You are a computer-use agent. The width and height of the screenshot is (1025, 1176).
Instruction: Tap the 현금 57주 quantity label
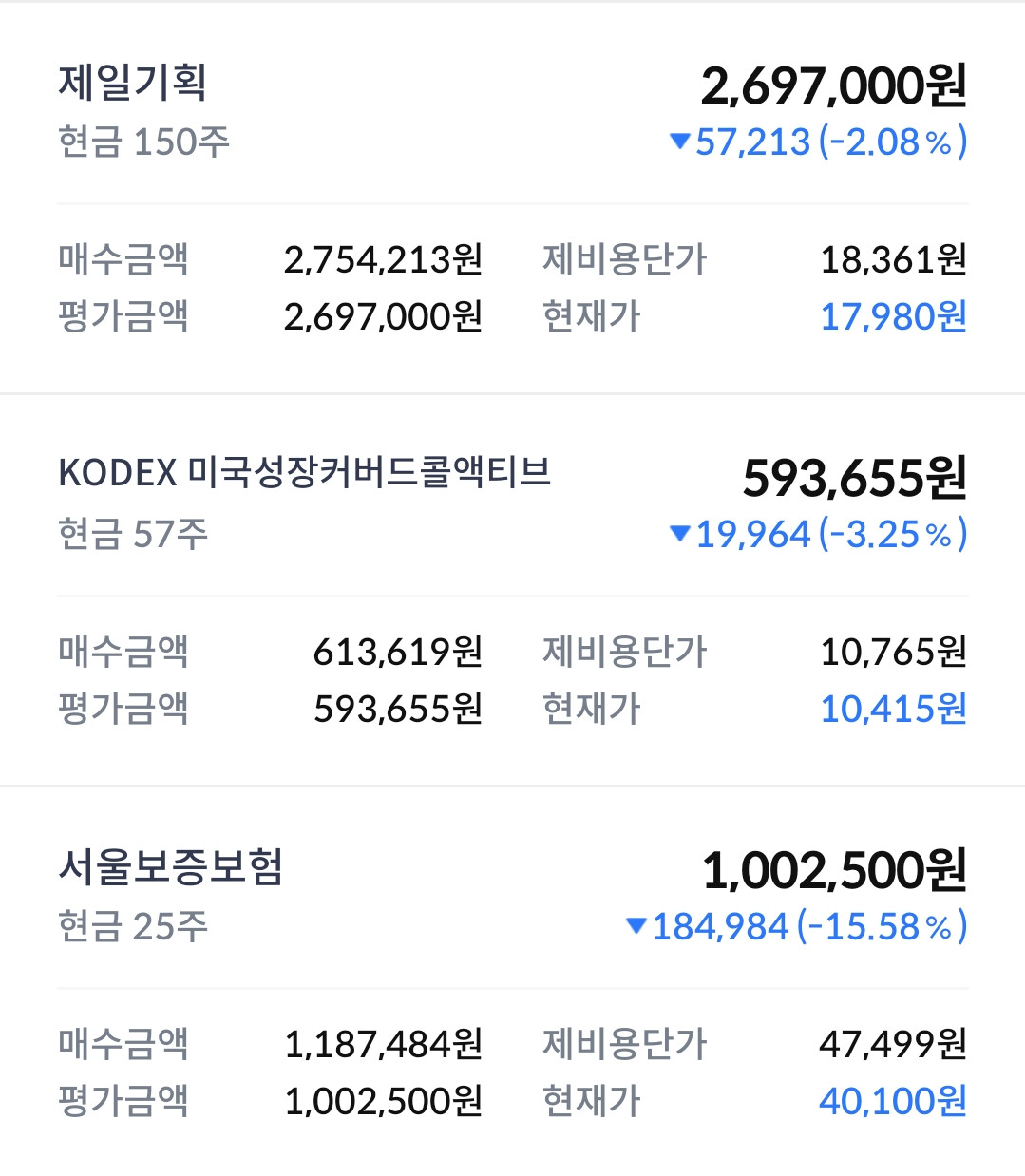133,534
